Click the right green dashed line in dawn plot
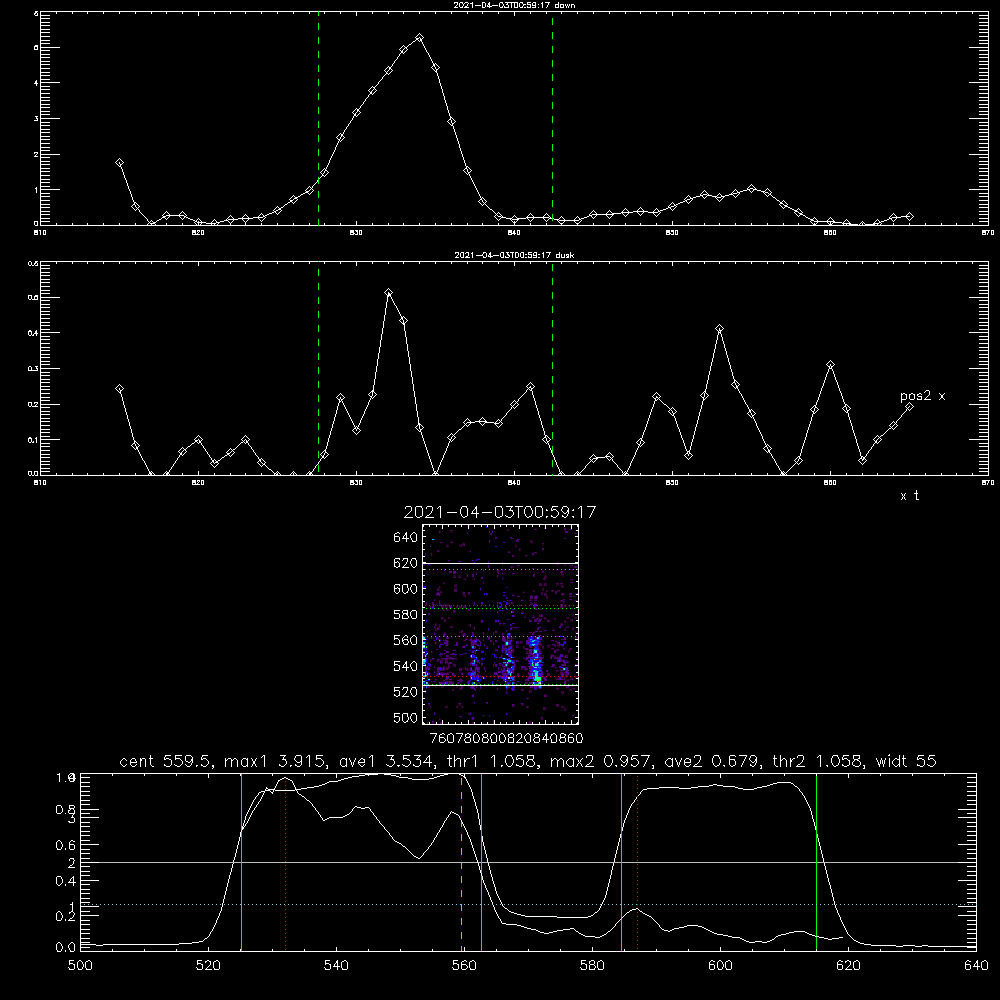Image resolution: width=1000 pixels, height=1000 pixels. 552,119
